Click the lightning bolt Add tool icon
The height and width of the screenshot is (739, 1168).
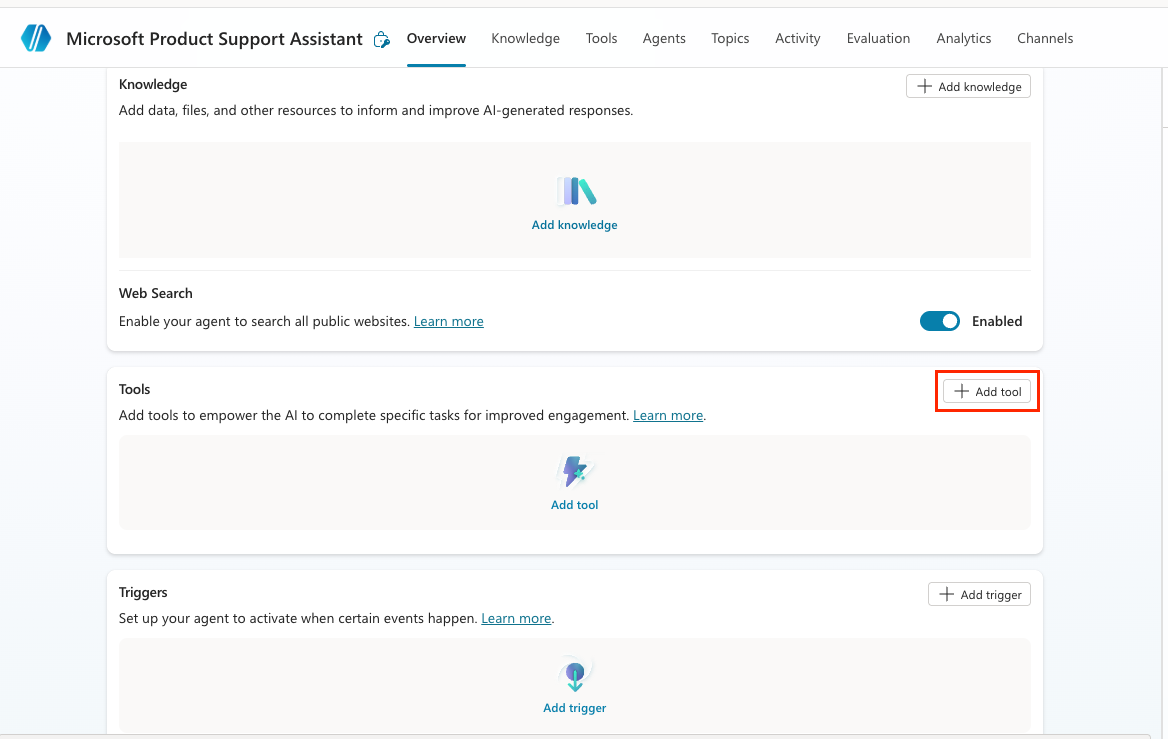(575, 471)
